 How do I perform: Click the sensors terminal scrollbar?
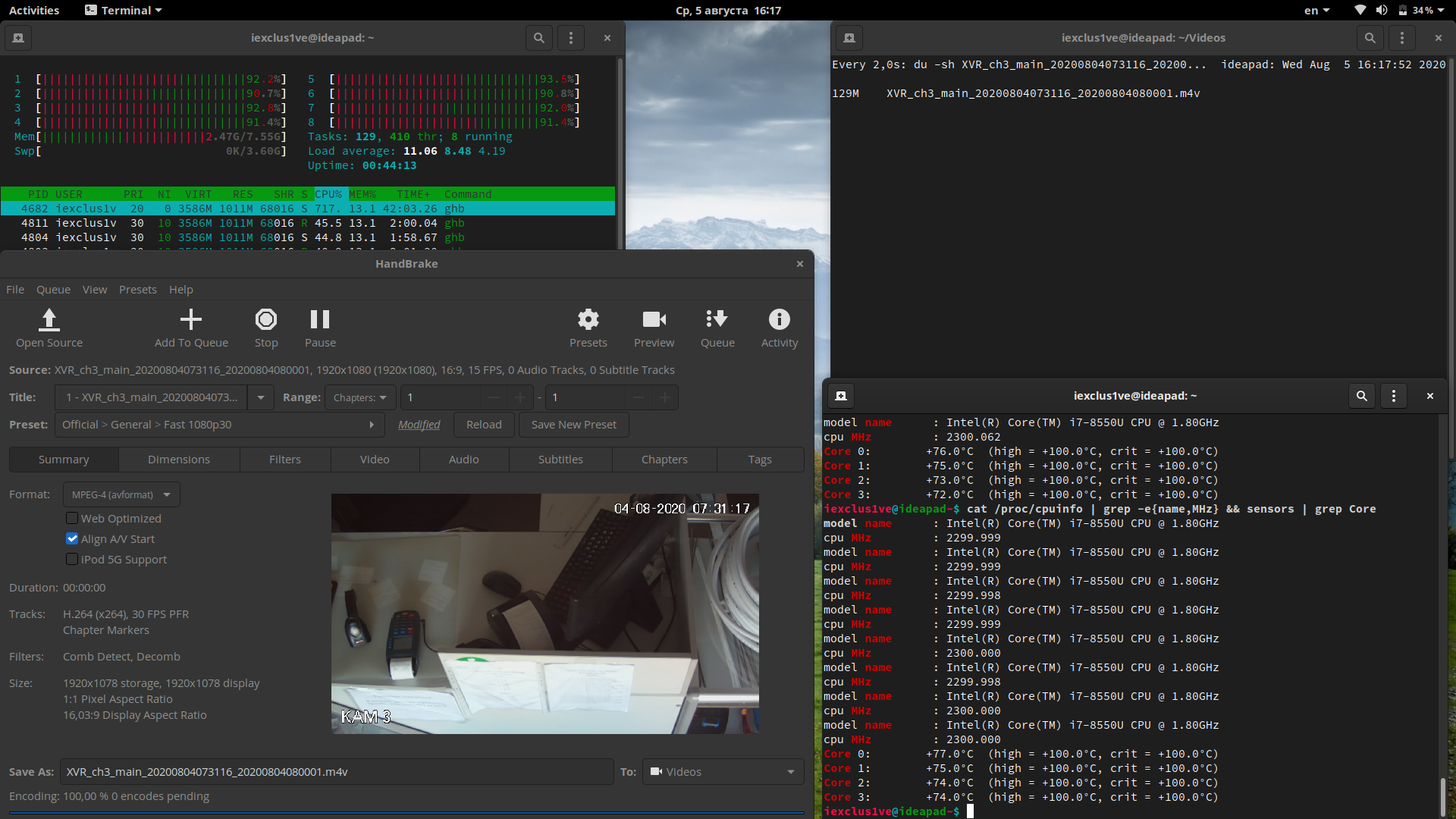tap(1442, 796)
